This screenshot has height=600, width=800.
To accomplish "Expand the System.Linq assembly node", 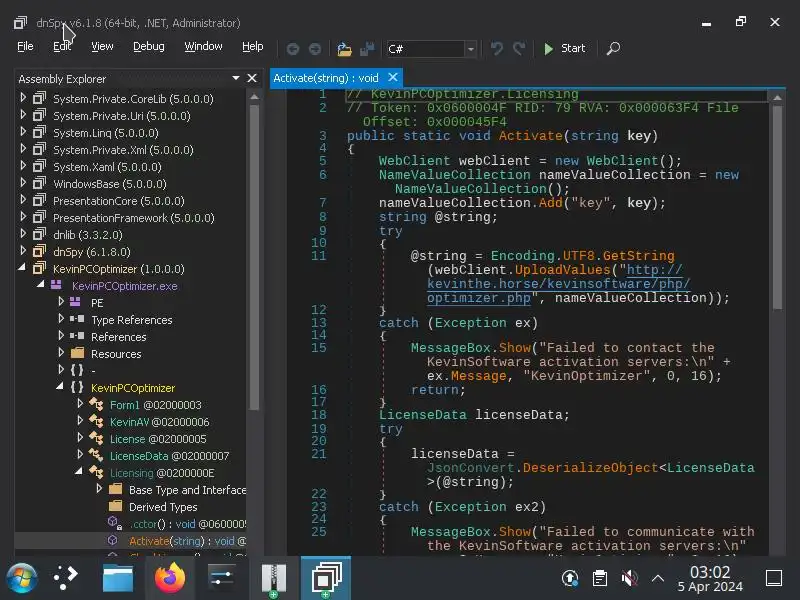I will tap(23, 131).
